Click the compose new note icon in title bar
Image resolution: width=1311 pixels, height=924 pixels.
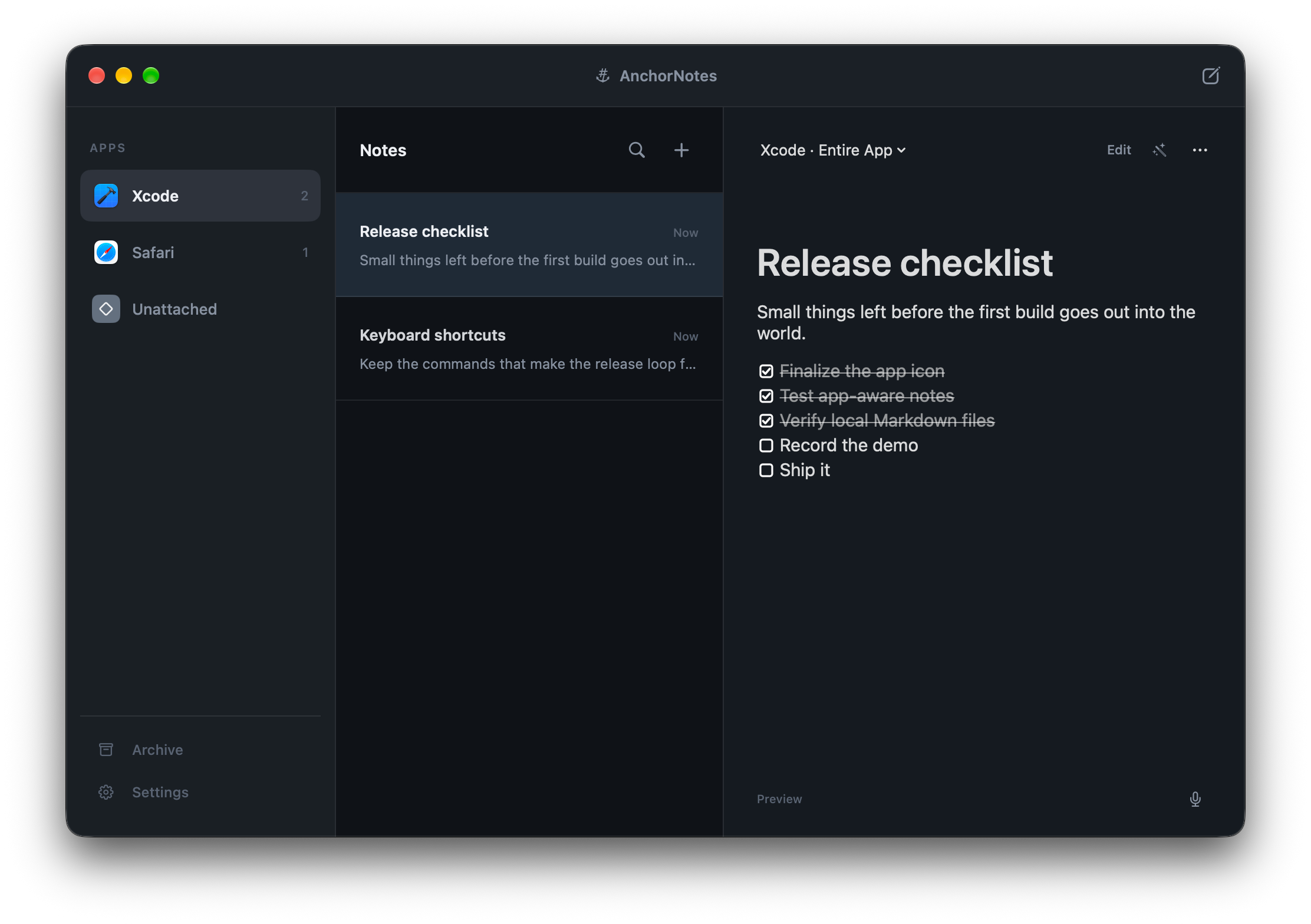1210,75
